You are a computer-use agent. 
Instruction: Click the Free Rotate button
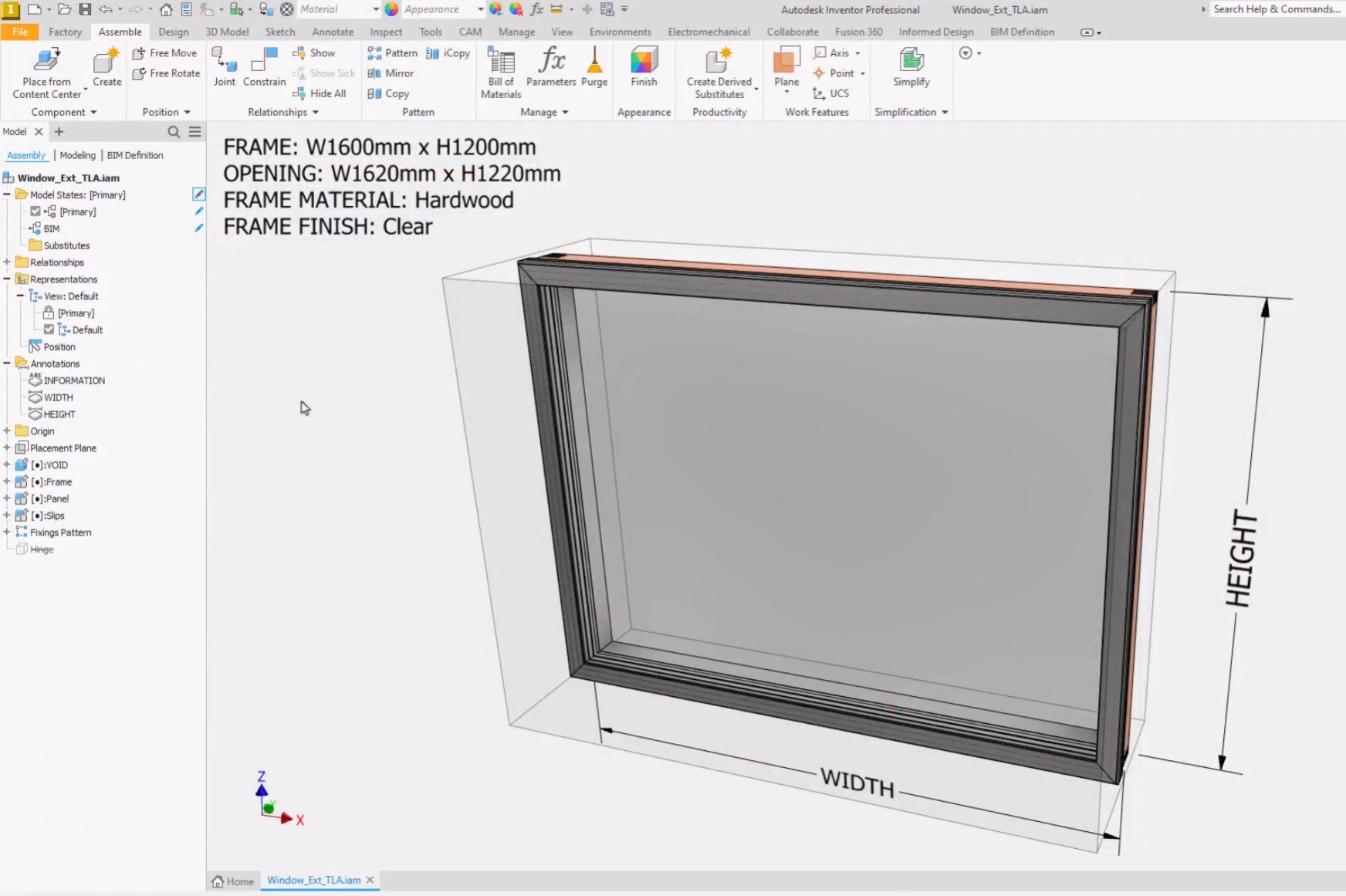point(166,73)
